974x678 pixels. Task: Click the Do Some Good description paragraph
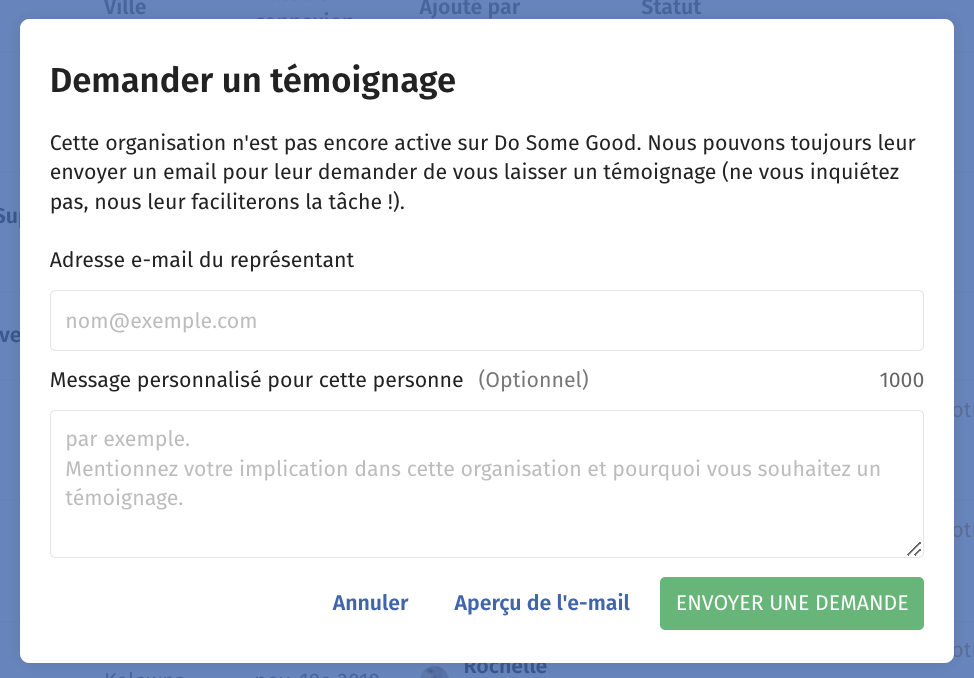(483, 172)
